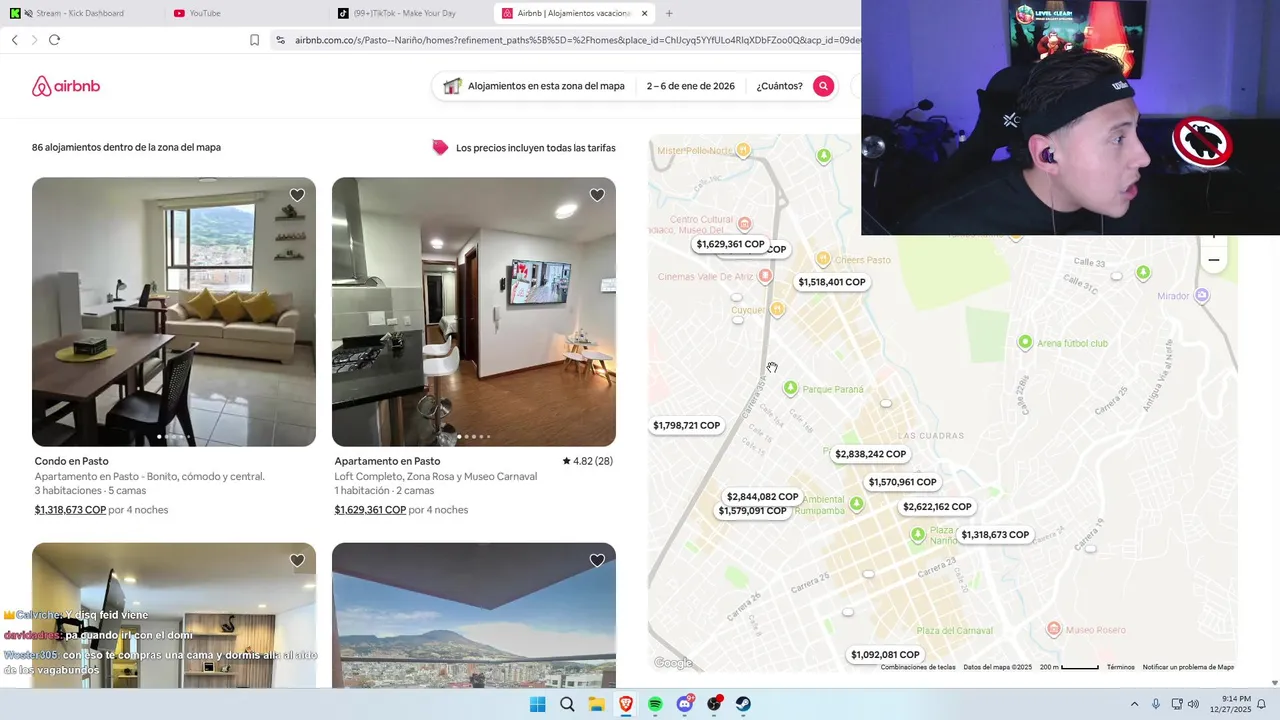Select the $1,570,961 COP map price marker

click(902, 482)
